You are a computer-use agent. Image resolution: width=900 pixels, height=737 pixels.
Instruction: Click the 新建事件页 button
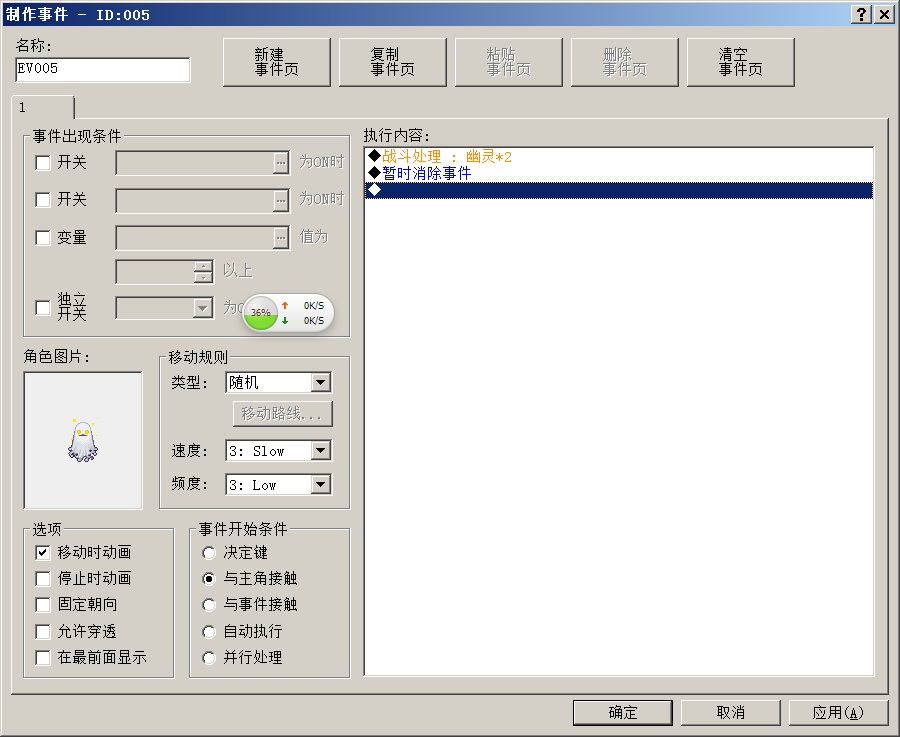pos(277,62)
